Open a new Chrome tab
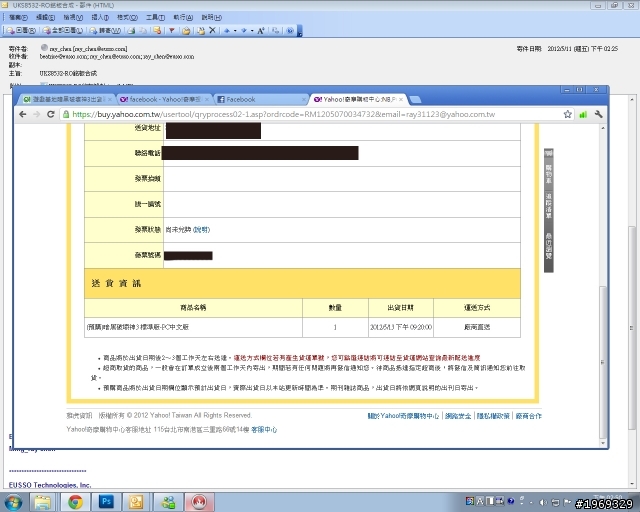 (x=415, y=100)
